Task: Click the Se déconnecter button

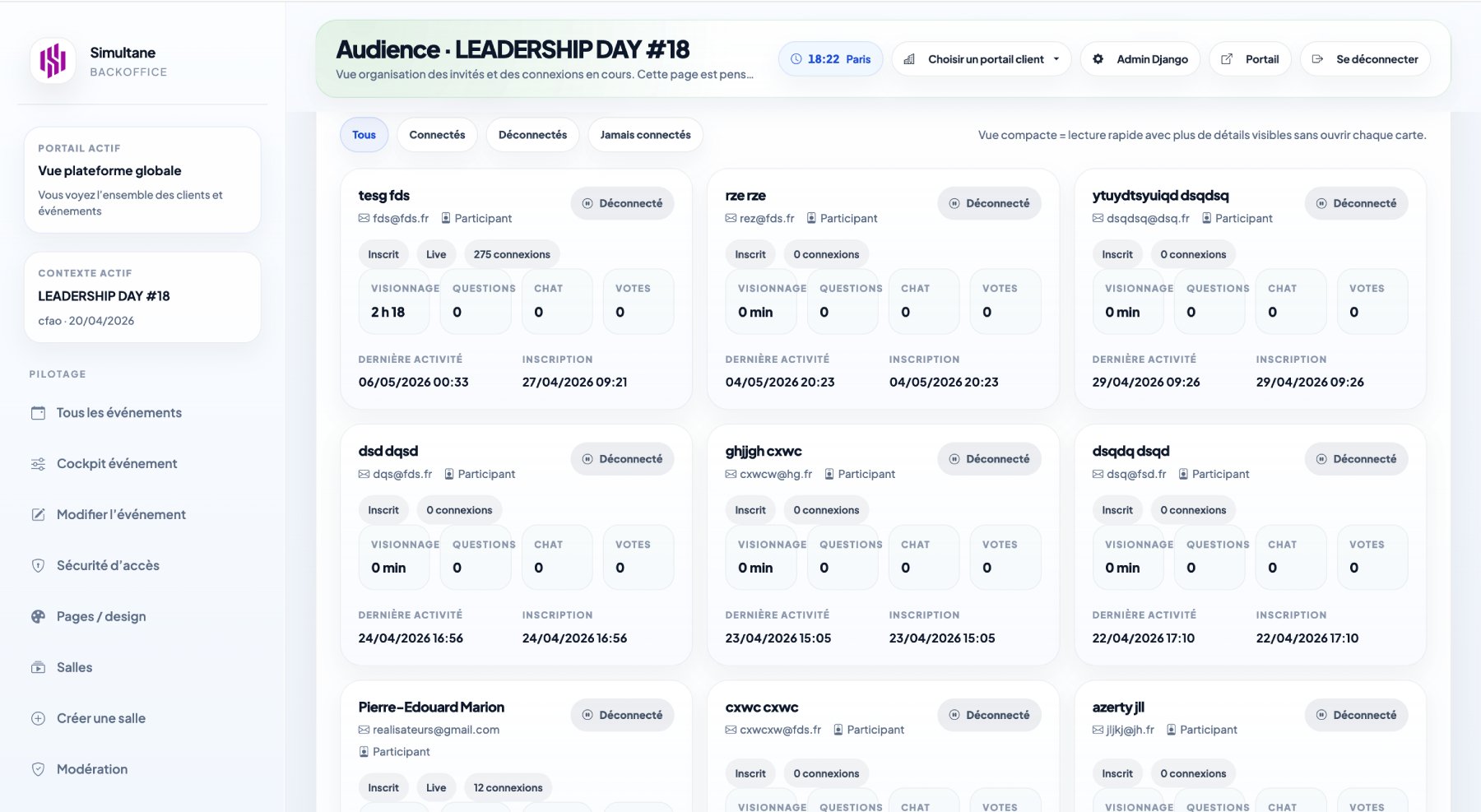Action: 1365,59
